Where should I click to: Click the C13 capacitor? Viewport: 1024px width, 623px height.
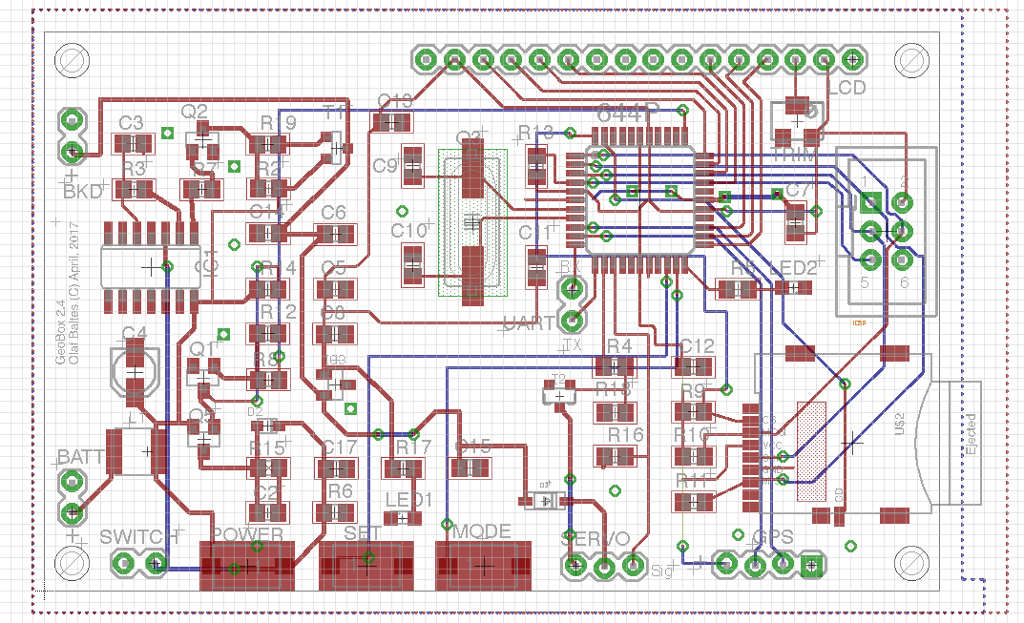point(392,122)
